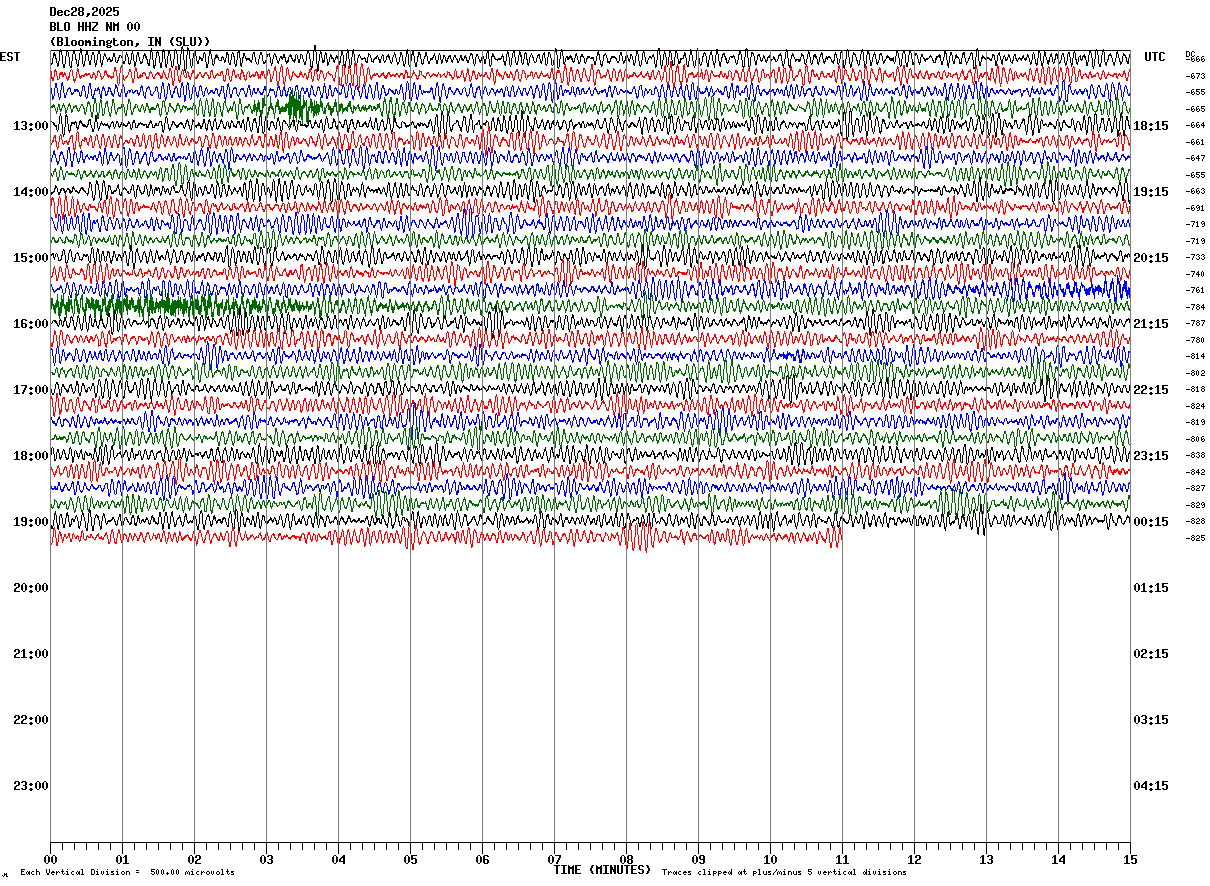
Task: Click the DC offset value -824
Action: tap(1195, 406)
